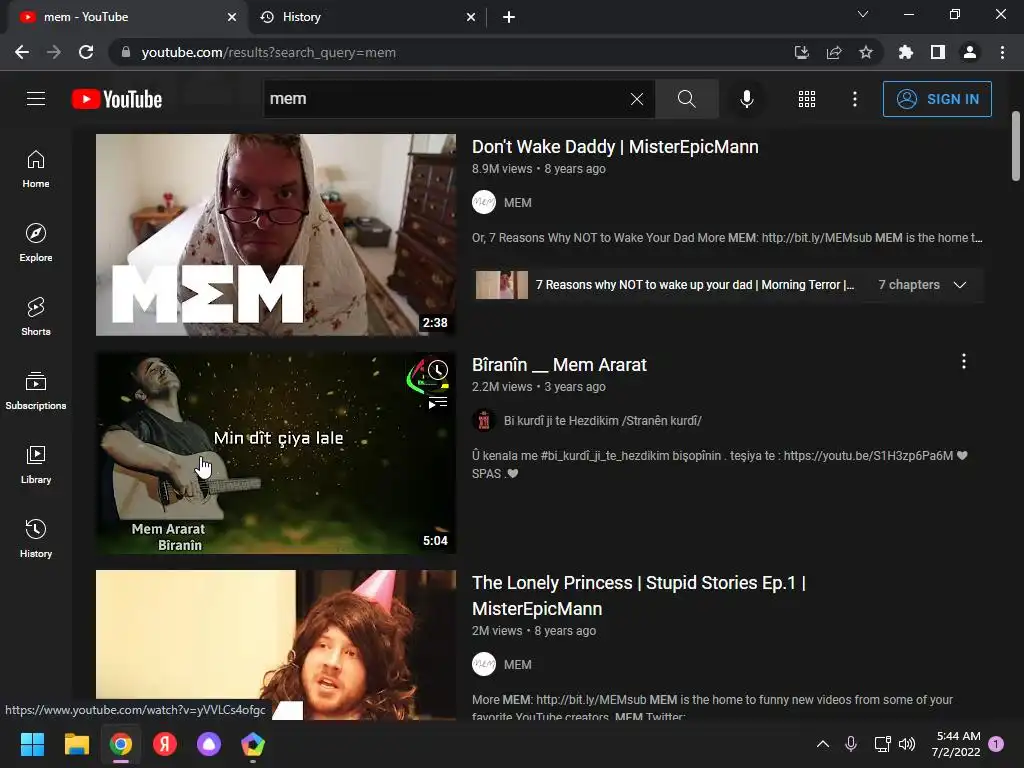The image size is (1024, 768).
Task: Open the YouTube hamburger guide menu
Action: click(x=36, y=99)
